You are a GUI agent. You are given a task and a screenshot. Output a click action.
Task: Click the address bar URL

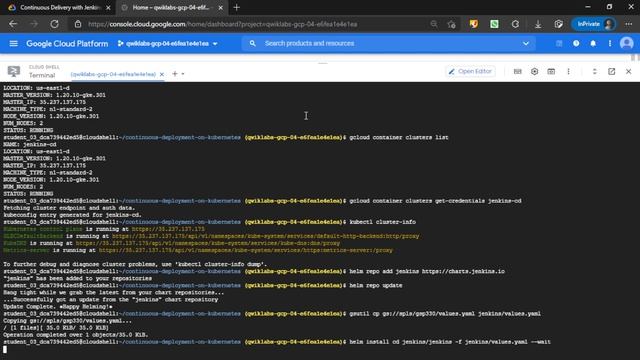[222, 24]
